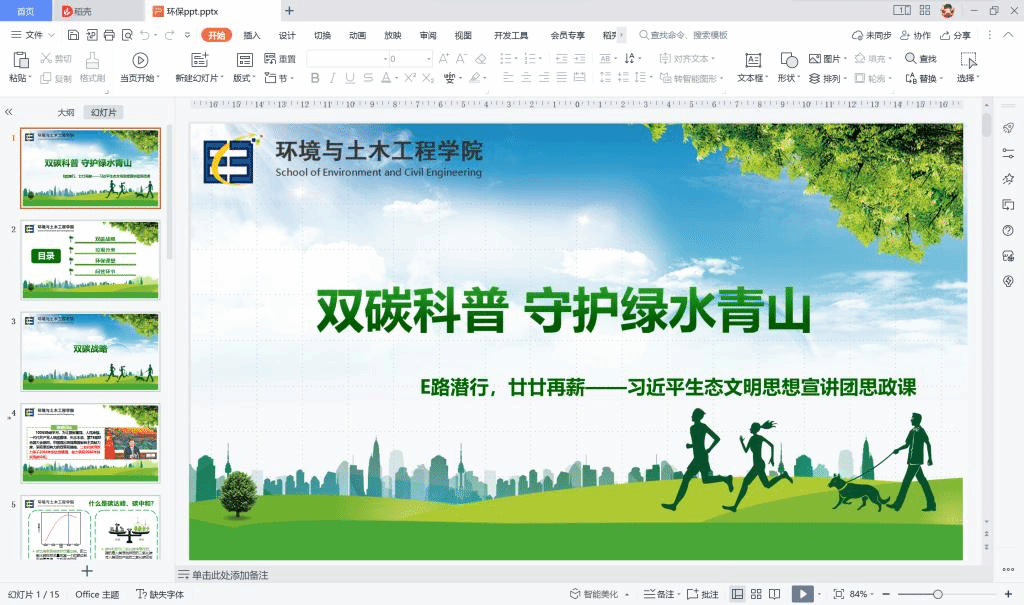Click the 协作 (Collaborate) button

915,35
